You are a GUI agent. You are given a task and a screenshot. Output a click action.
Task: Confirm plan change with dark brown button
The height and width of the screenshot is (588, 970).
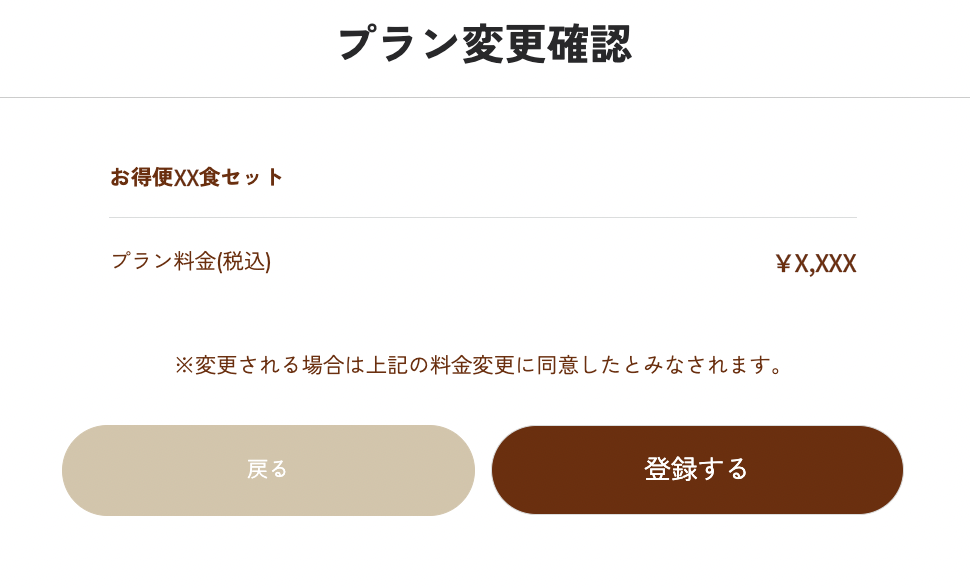(x=697, y=470)
